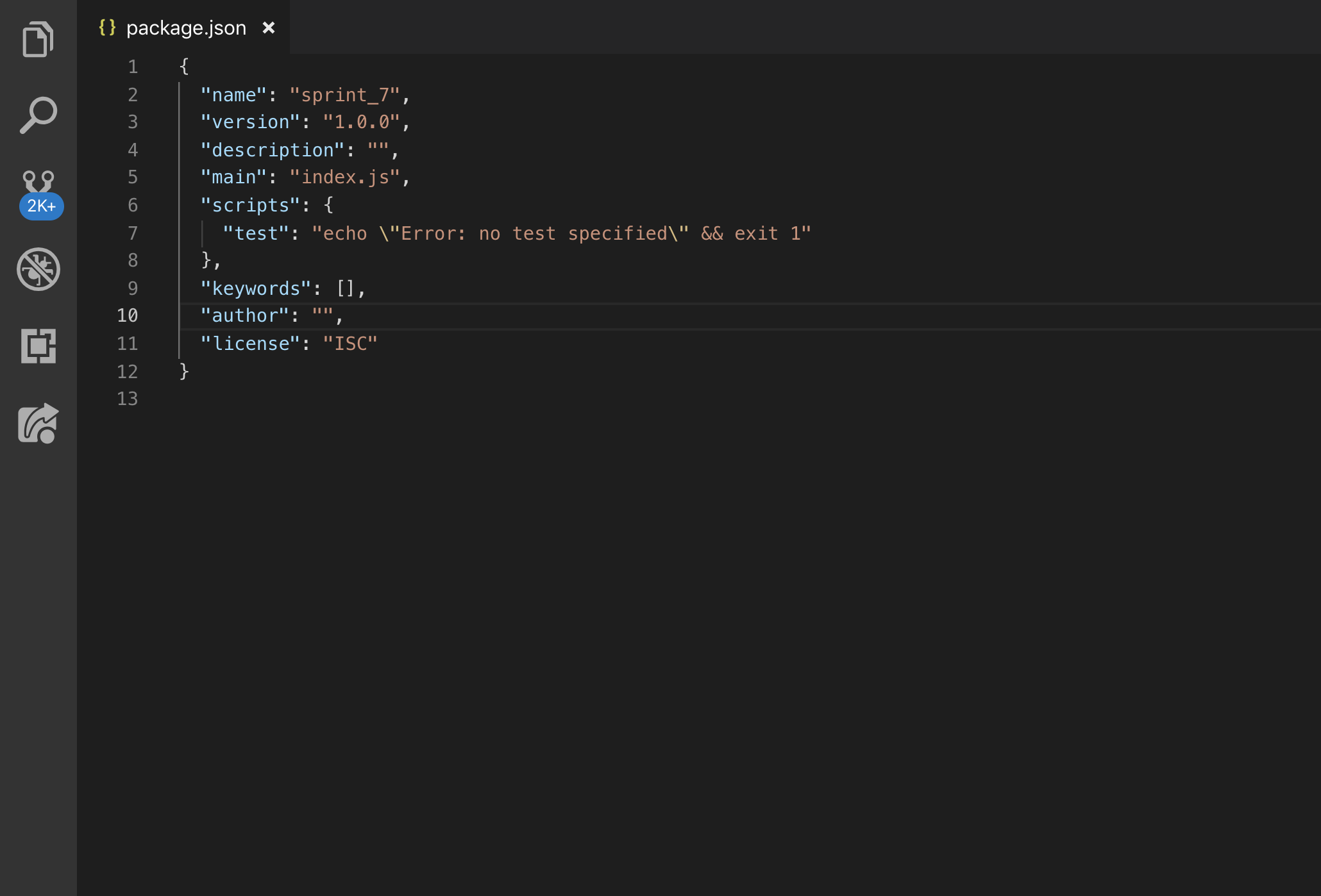Click the JSON braces file icon

(107, 28)
